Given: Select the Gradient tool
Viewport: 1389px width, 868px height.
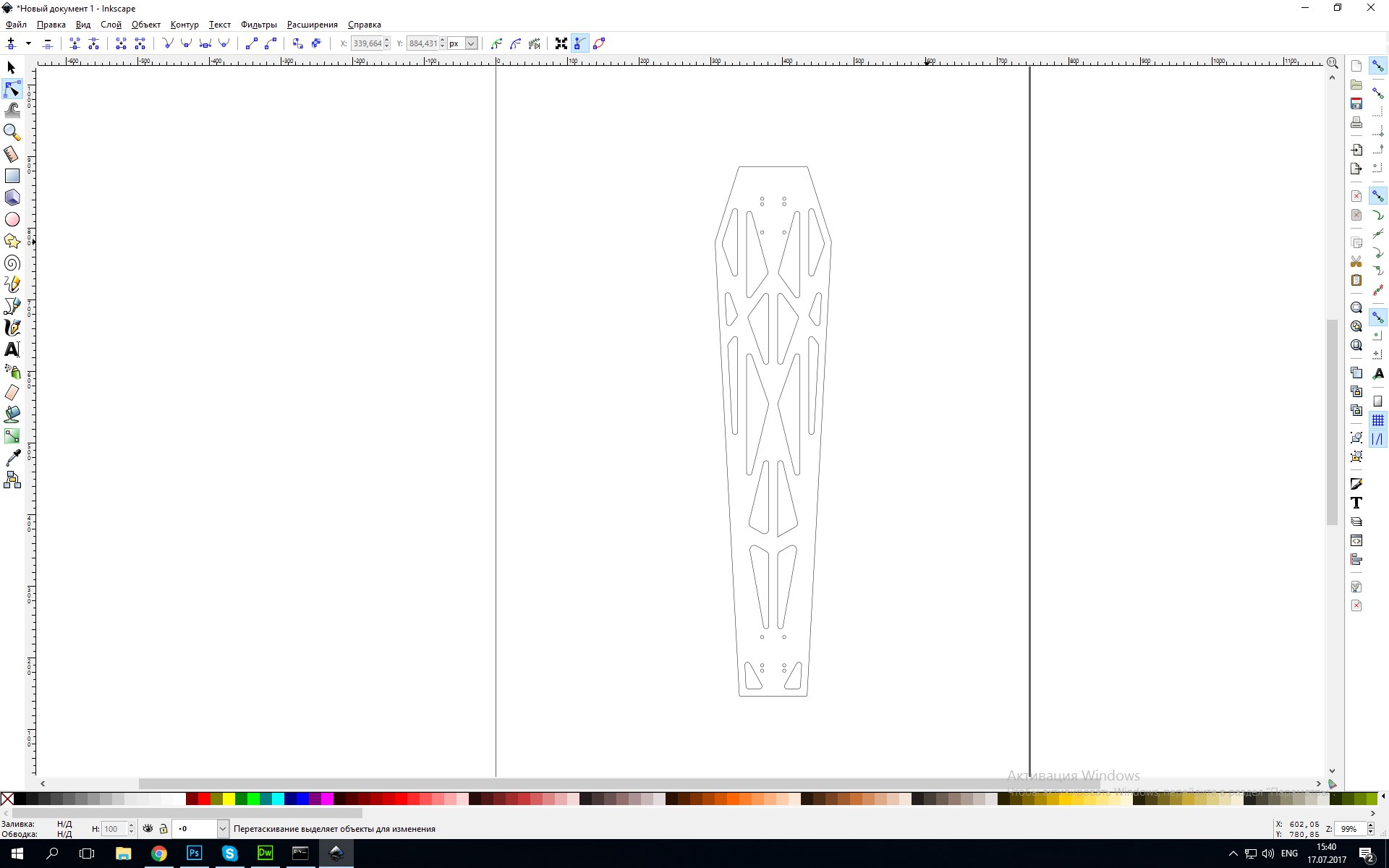Looking at the screenshot, I should pyautogui.click(x=12, y=436).
